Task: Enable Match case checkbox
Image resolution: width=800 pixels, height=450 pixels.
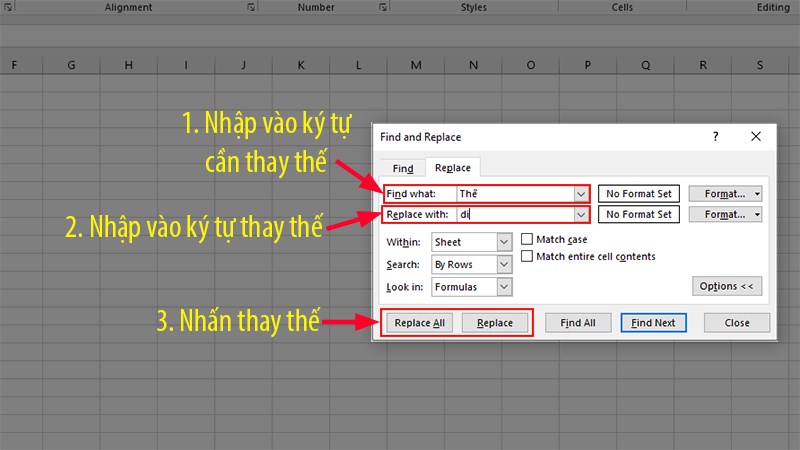Action: 527,239
